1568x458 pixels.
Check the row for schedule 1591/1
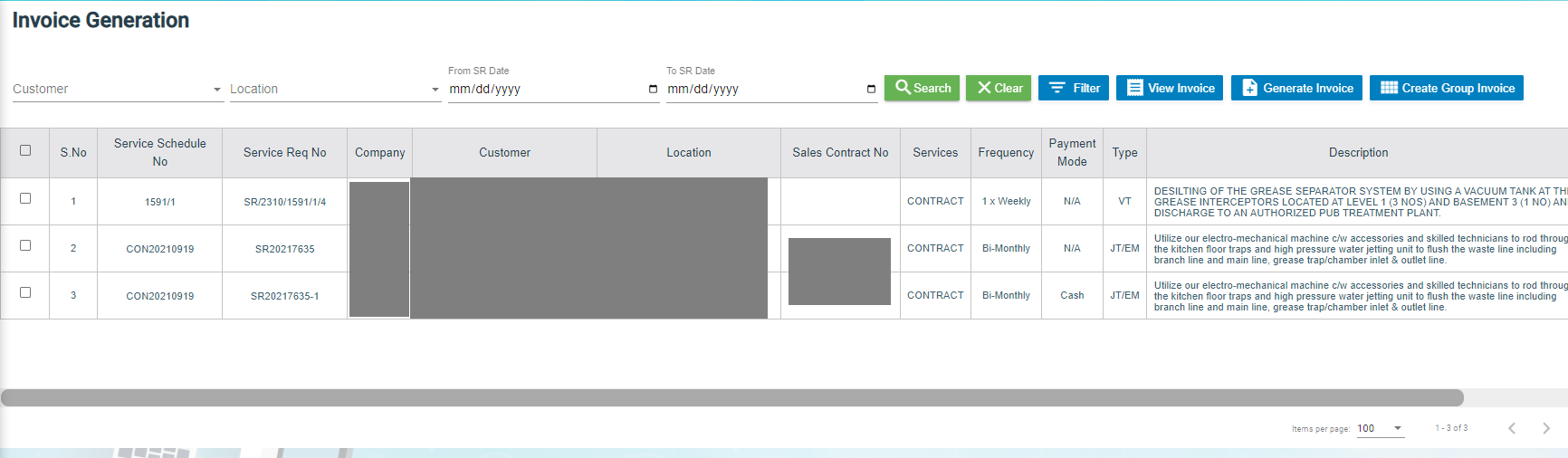25,198
